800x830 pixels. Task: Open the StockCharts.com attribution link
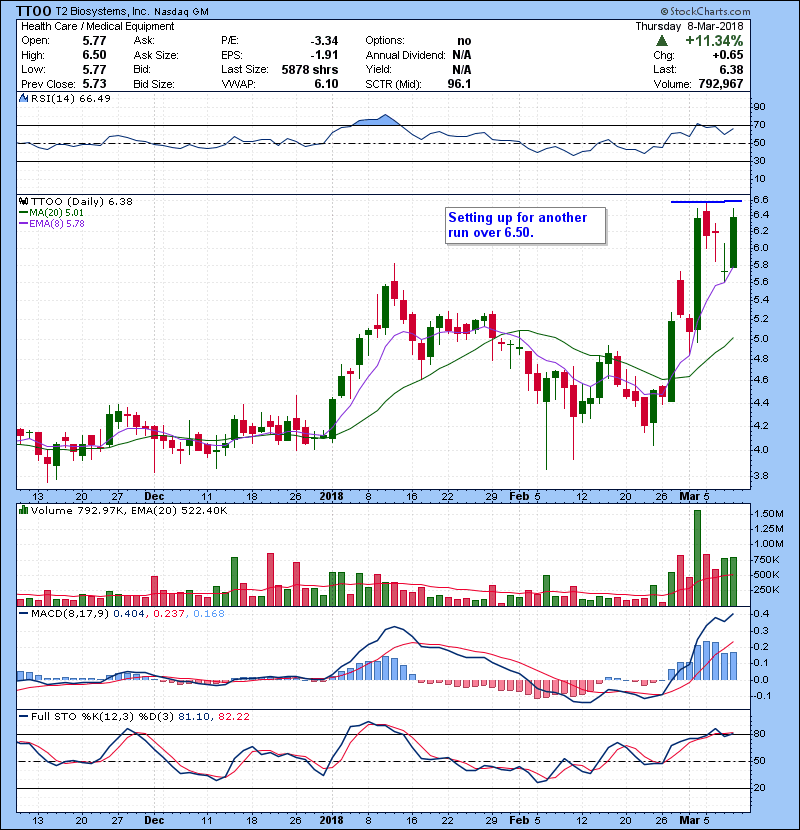pyautogui.click(x=705, y=11)
